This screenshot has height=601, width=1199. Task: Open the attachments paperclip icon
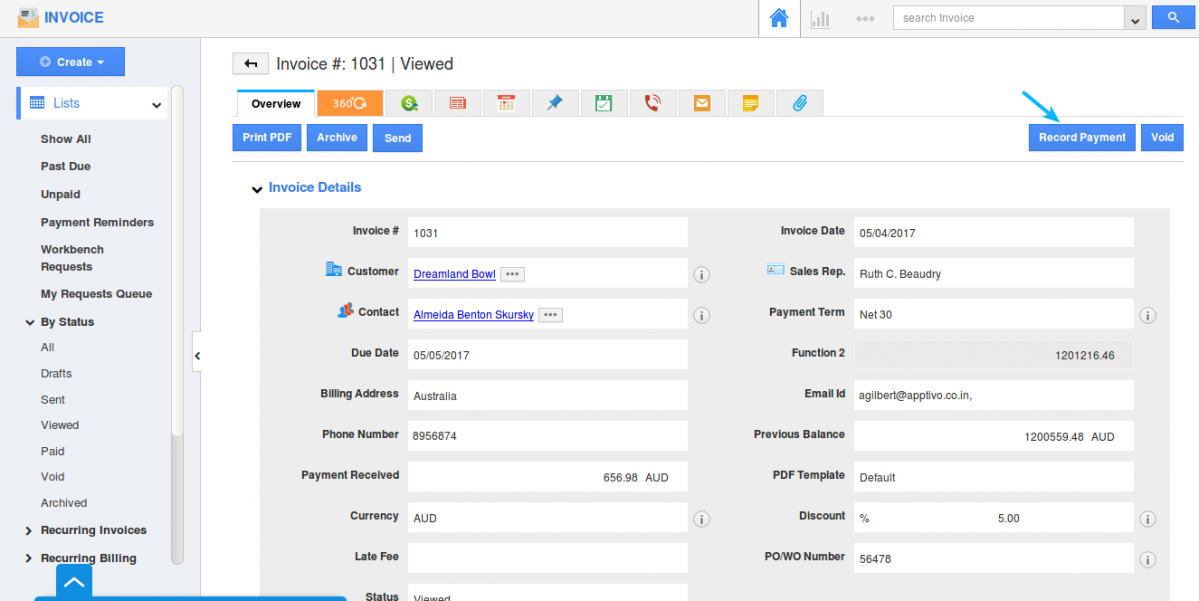point(799,103)
